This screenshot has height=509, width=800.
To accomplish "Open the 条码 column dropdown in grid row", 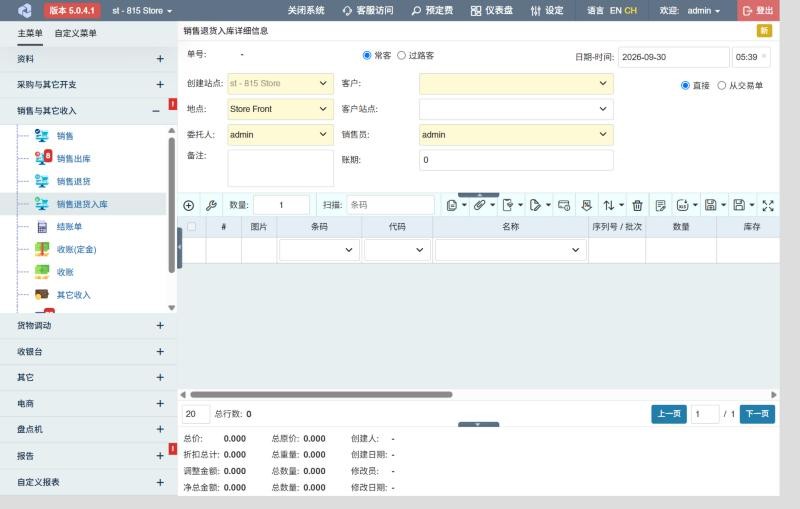I will [319, 250].
